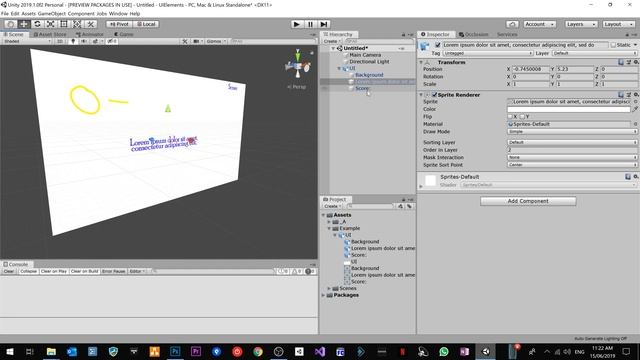The image size is (640, 360).
Task: Collapse the Transform component
Action: click(x=421, y=62)
